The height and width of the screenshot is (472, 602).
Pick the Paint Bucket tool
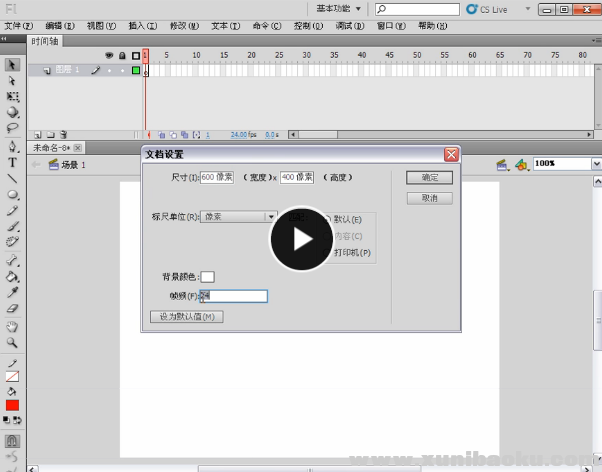[12, 276]
